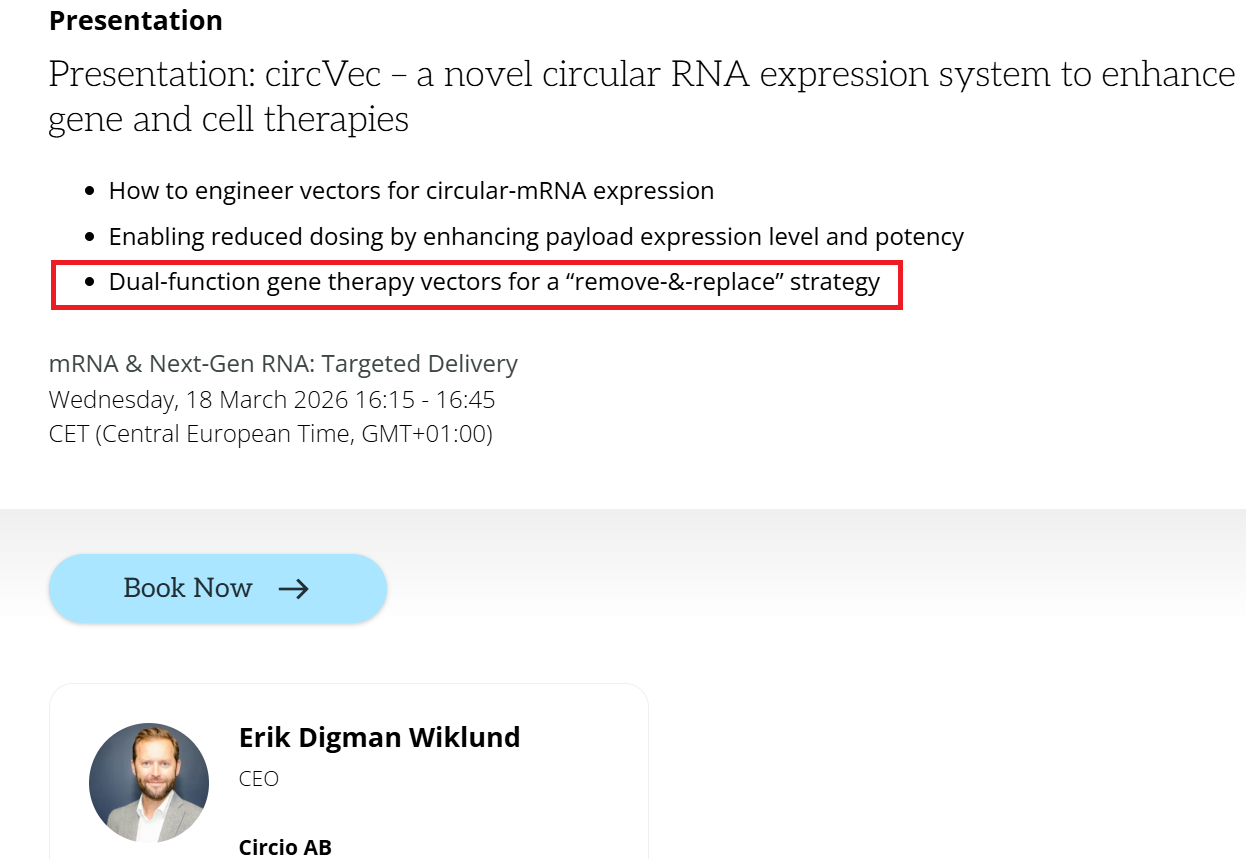Screen dimensions: 1246x859
Task: Click the bold Presentation heading
Action: (136, 21)
